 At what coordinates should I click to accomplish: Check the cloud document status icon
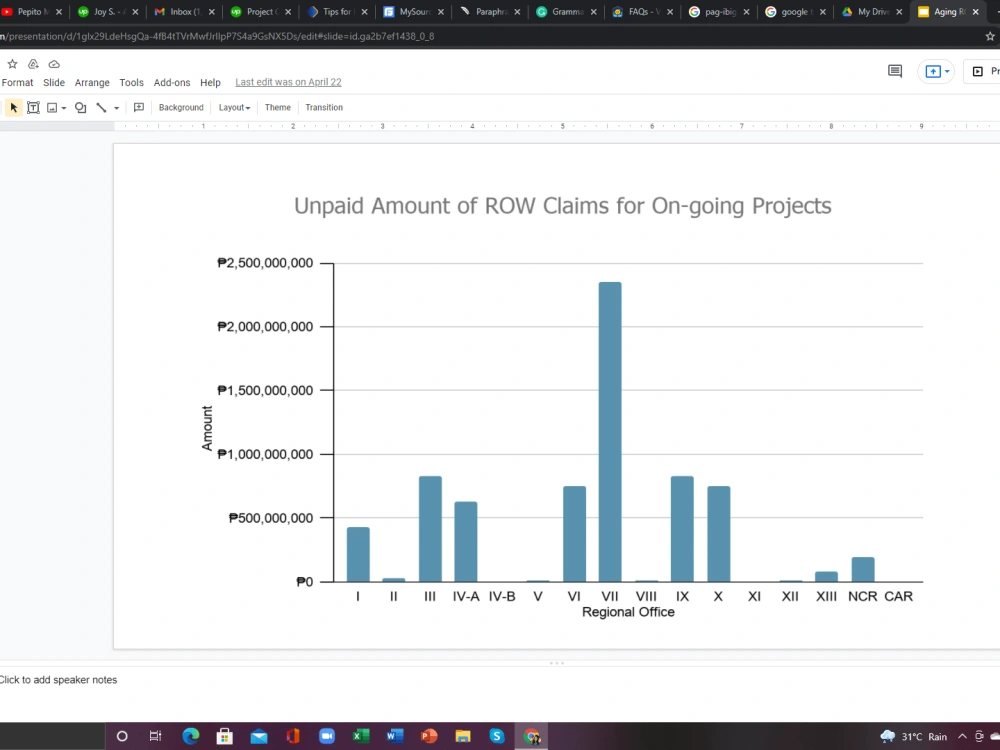click(x=54, y=64)
